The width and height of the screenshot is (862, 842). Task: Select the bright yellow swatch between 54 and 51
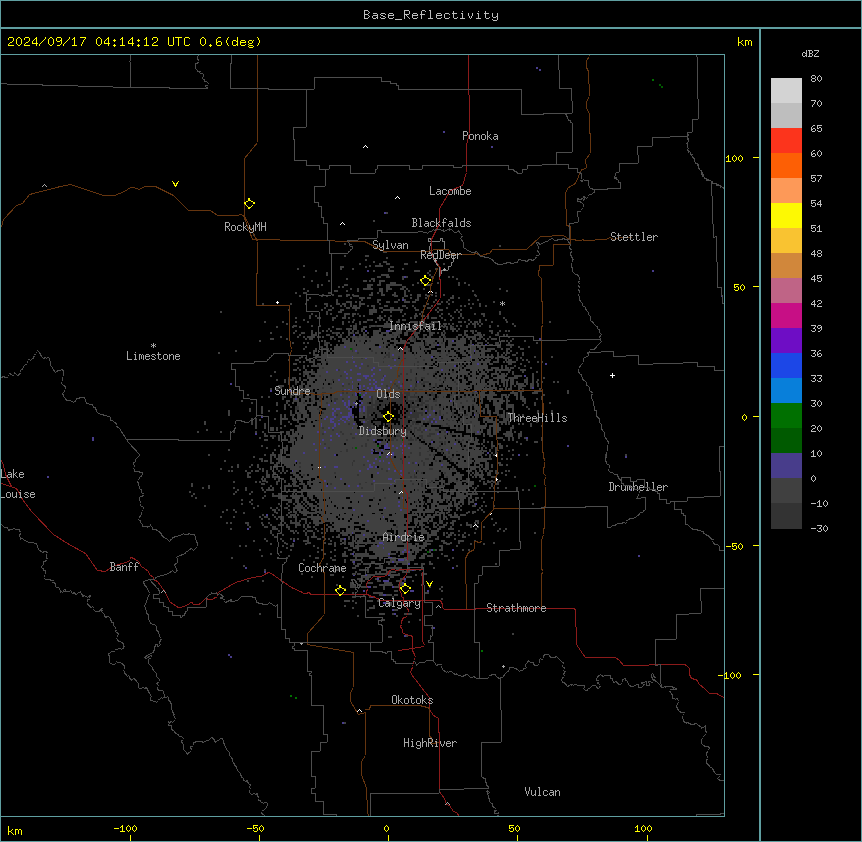tap(786, 215)
